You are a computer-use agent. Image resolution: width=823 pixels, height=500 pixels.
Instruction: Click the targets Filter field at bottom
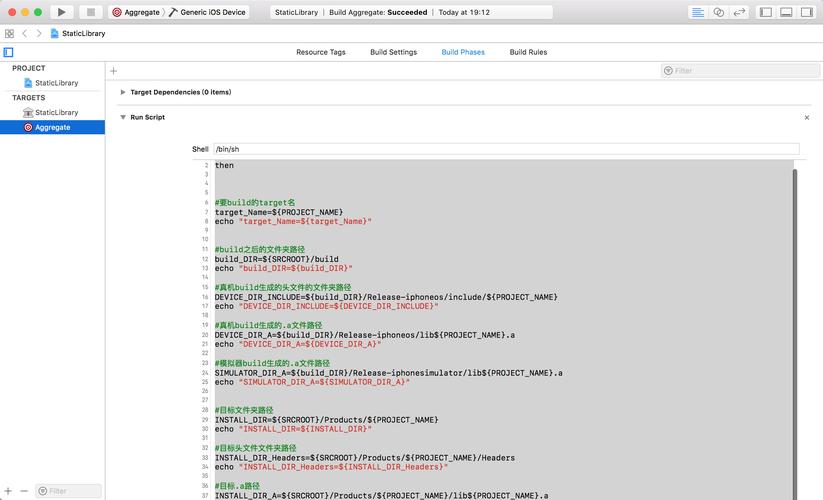[x=69, y=491]
